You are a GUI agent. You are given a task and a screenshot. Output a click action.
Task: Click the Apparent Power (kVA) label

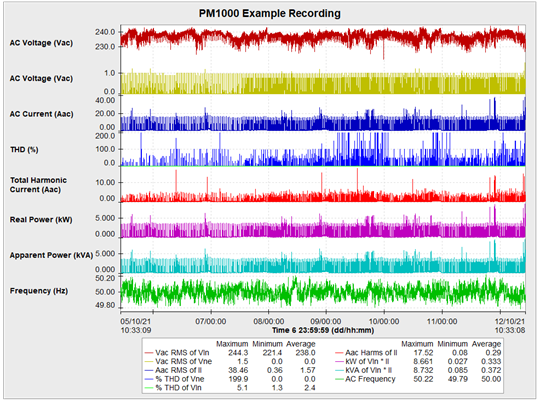[51, 255]
